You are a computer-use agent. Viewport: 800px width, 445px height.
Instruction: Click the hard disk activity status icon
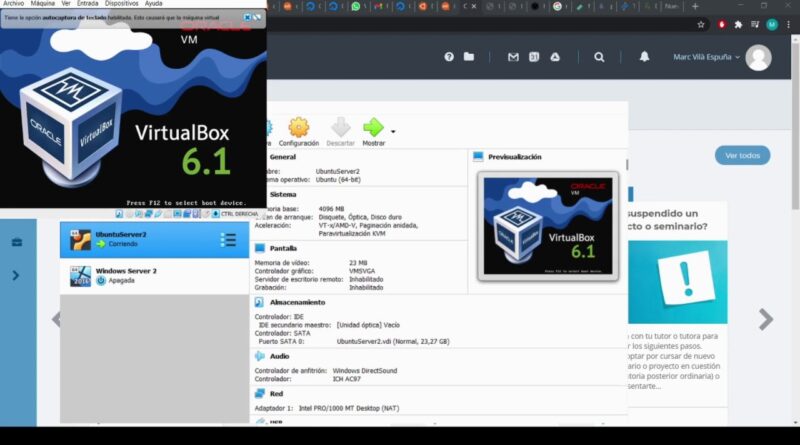point(119,214)
